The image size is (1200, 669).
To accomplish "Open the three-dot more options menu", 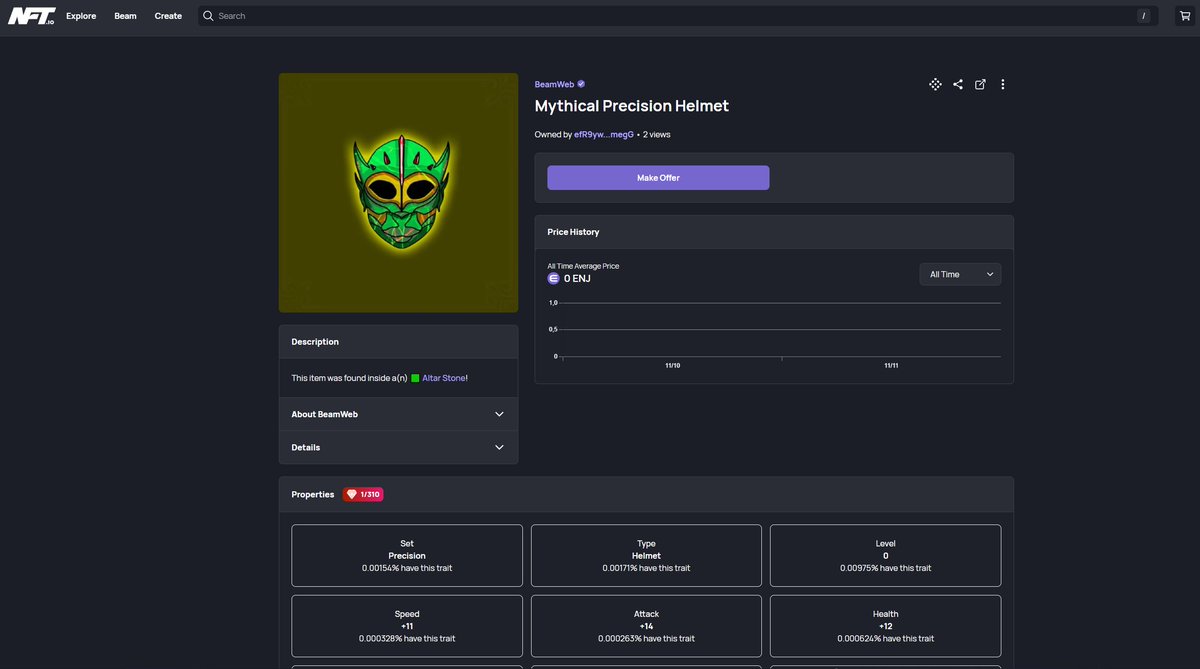I will coord(1002,84).
